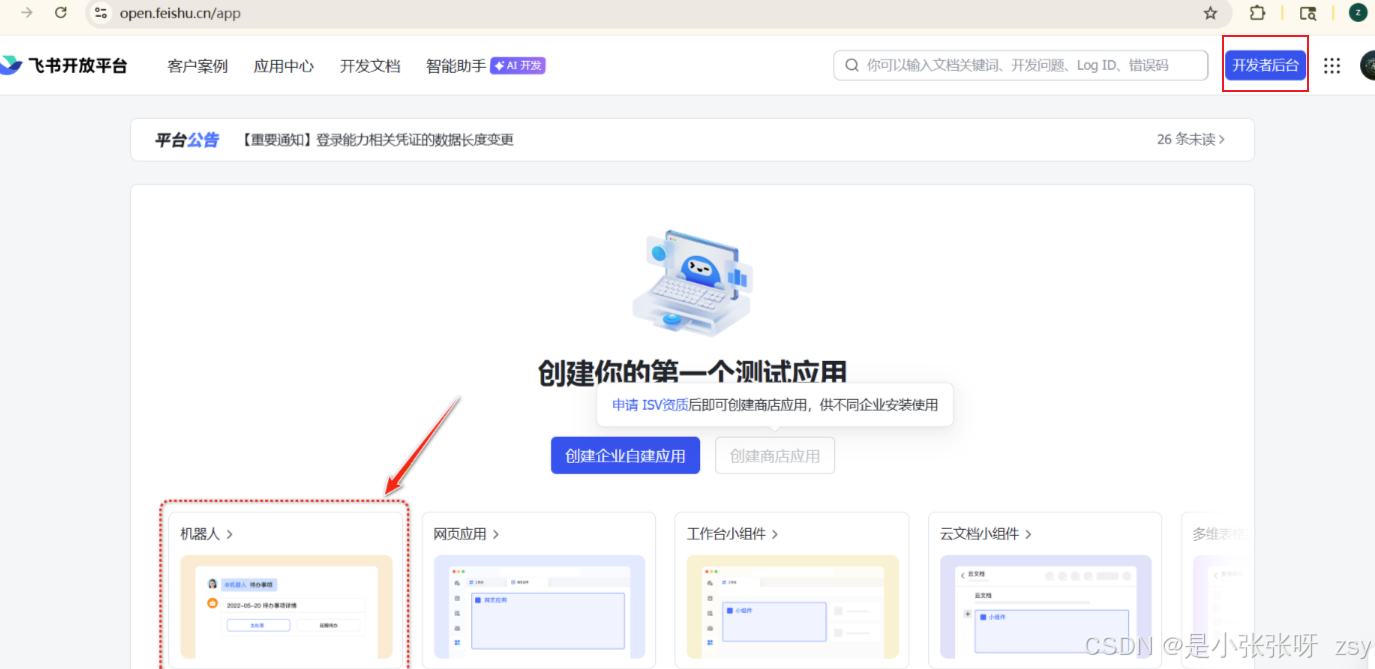1375x669 pixels.
Task: Open 智能助手 in the top navigation
Action: point(456,66)
